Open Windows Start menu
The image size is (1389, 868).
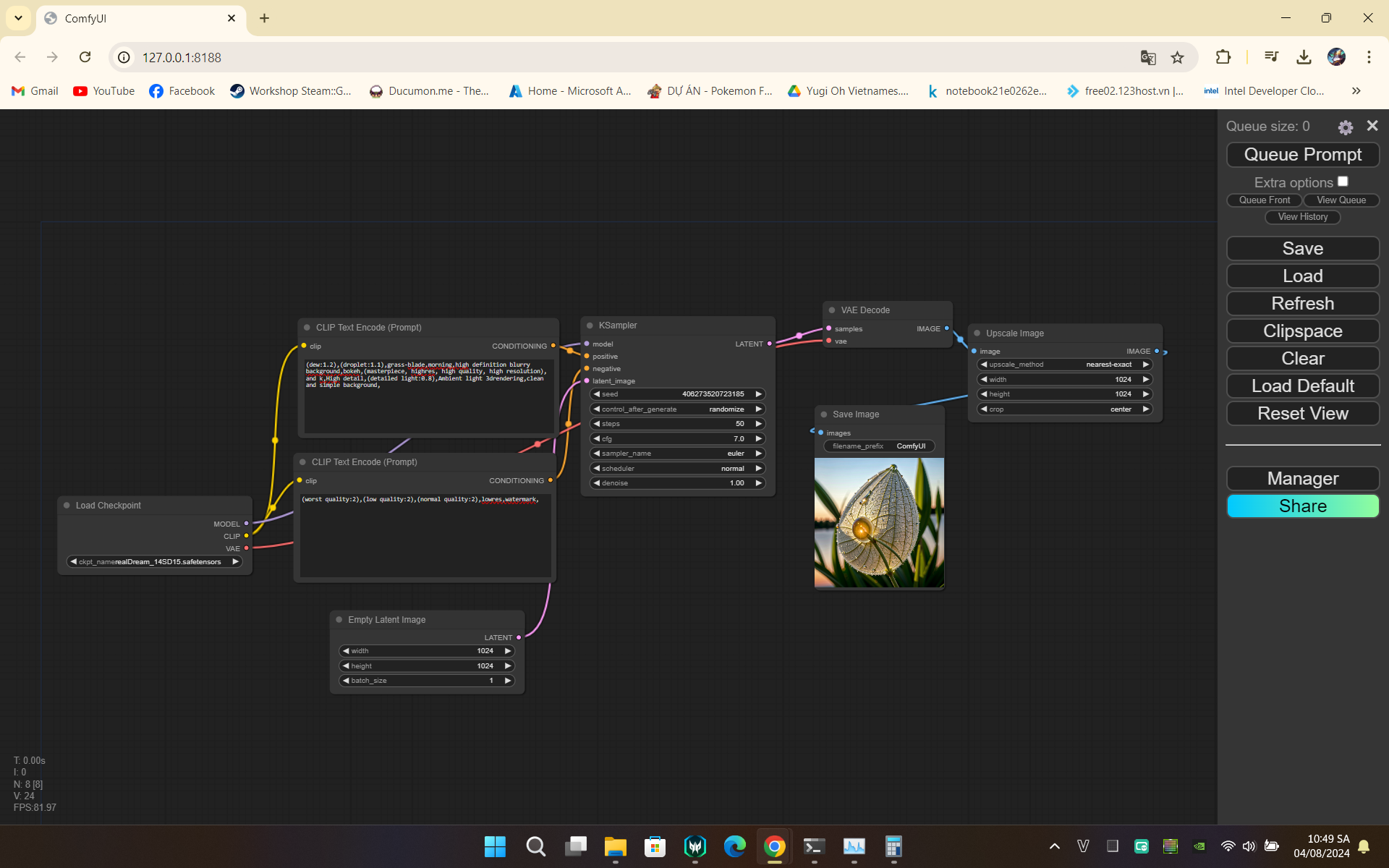[495, 846]
